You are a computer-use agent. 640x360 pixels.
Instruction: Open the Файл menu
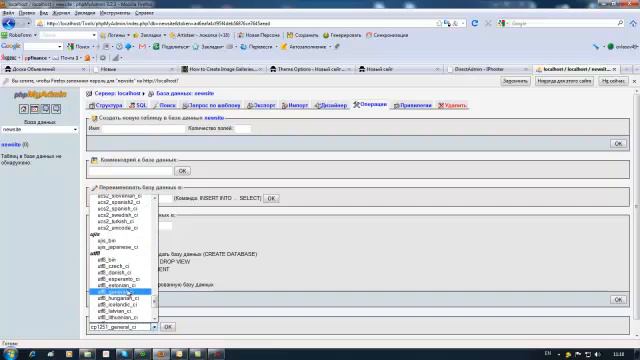(8, 13)
